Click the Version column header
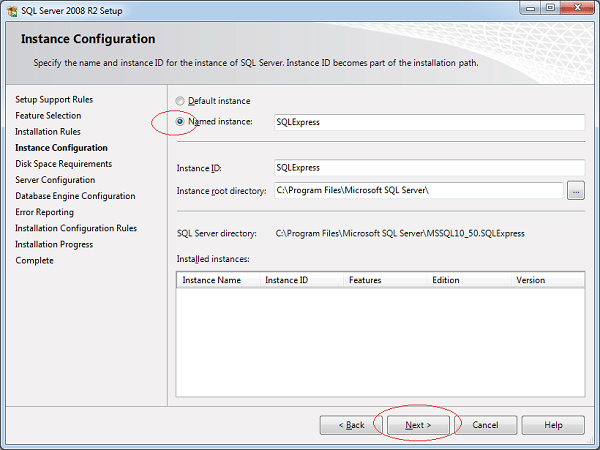Viewport: 600px width, 450px height. 548,280
